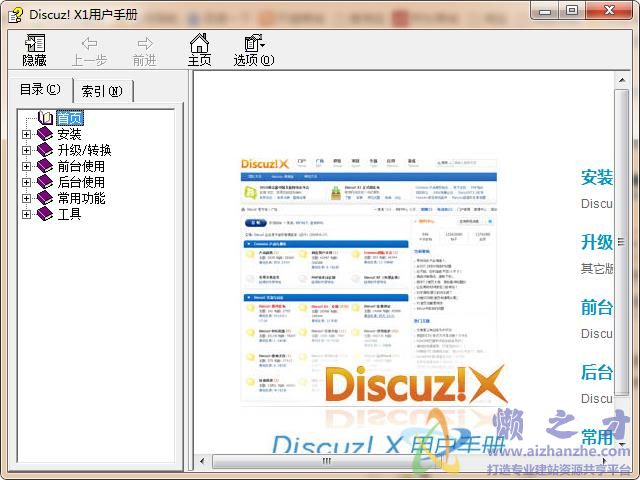
Task: Select the 首页 tree item
Action: point(70,118)
